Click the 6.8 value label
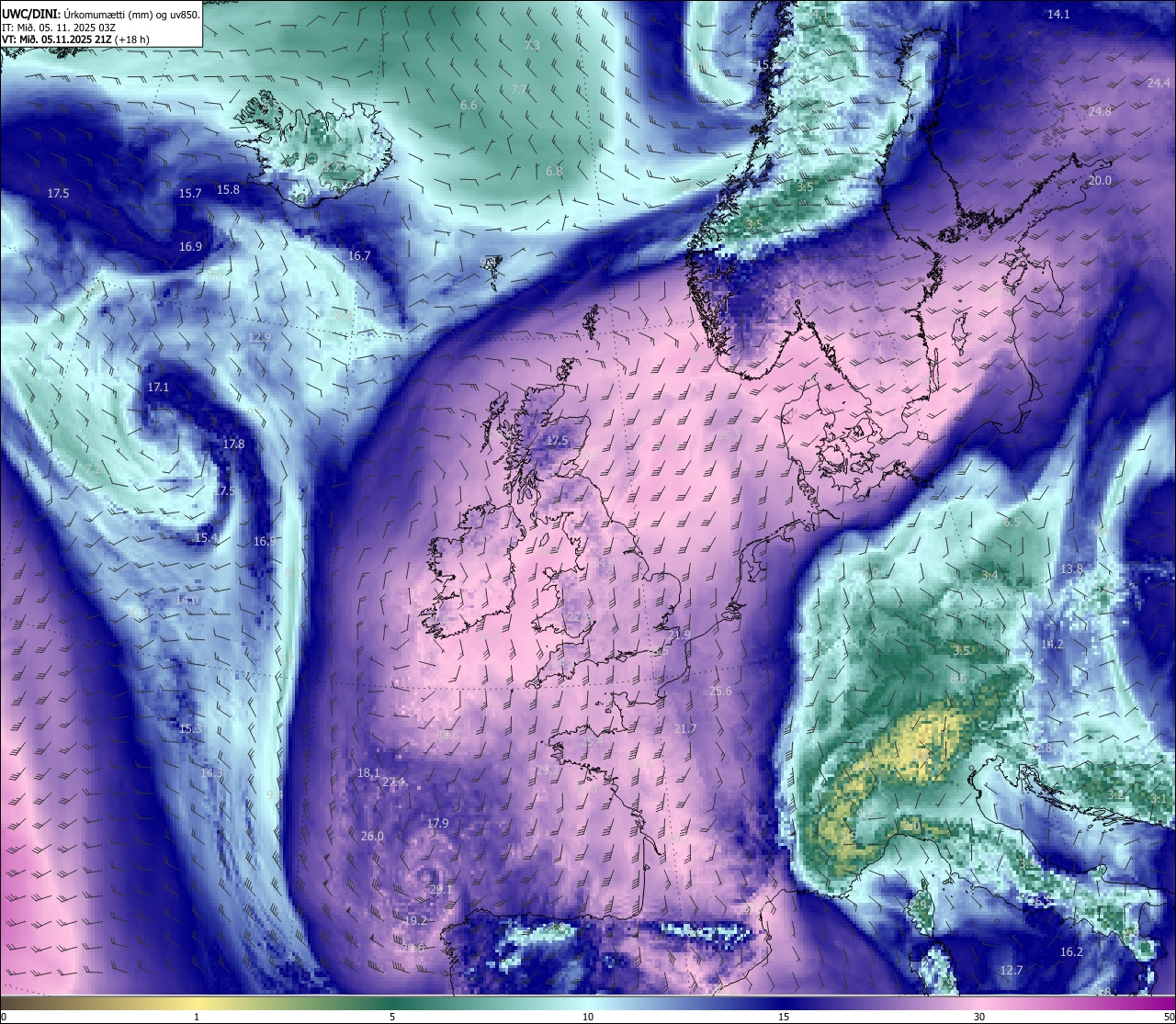This screenshot has height=1024, width=1176. [x=554, y=171]
